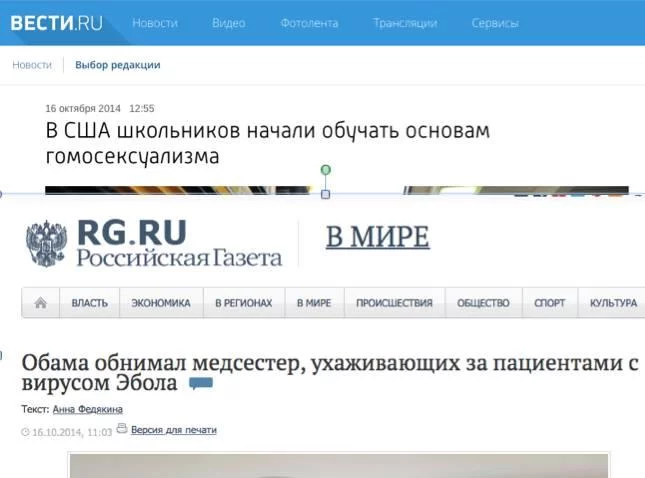Click the square resize handle below green circle
This screenshot has width=645, height=478.
(x=325, y=194)
